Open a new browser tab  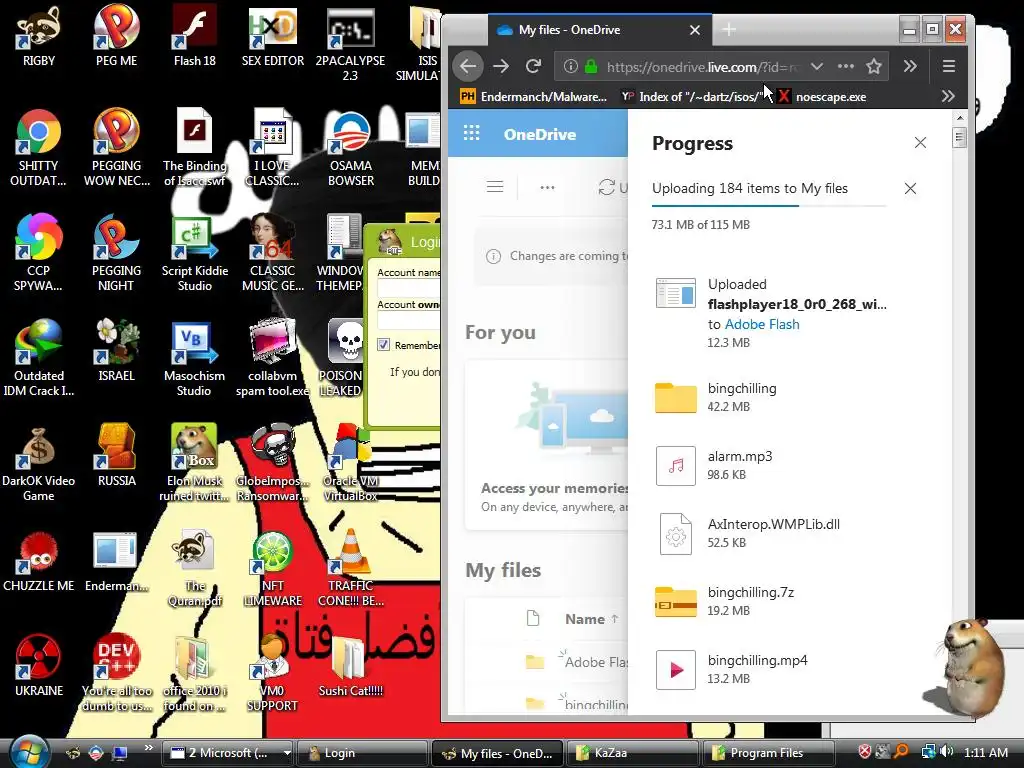(729, 29)
